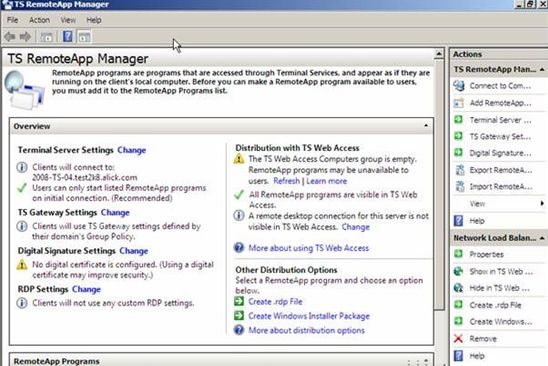The width and height of the screenshot is (548, 366).
Task: Click the Create Windows Installer action icon
Action: (459, 321)
